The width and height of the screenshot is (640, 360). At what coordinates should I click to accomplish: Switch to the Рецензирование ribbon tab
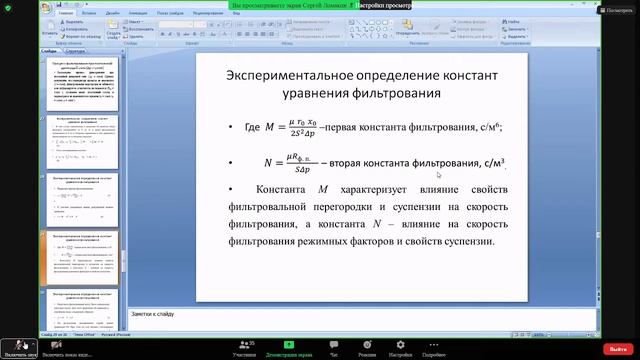(x=208, y=13)
